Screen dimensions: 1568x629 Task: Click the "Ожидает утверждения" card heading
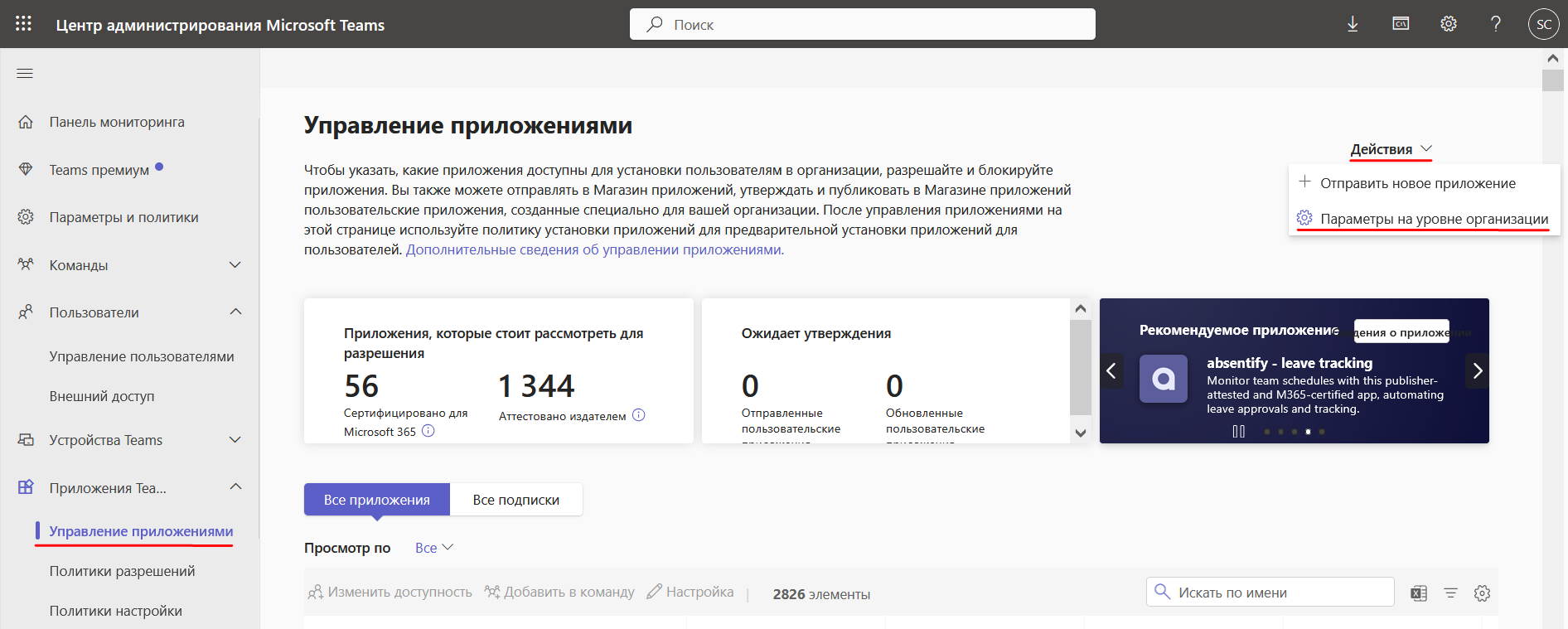816,333
